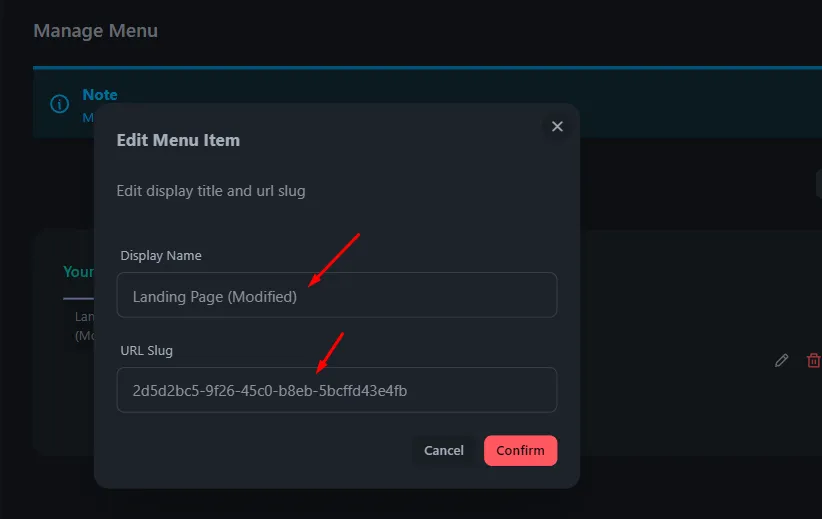The width and height of the screenshot is (822, 519).
Task: Click the partially visible button at right edge
Action: (x=819, y=184)
